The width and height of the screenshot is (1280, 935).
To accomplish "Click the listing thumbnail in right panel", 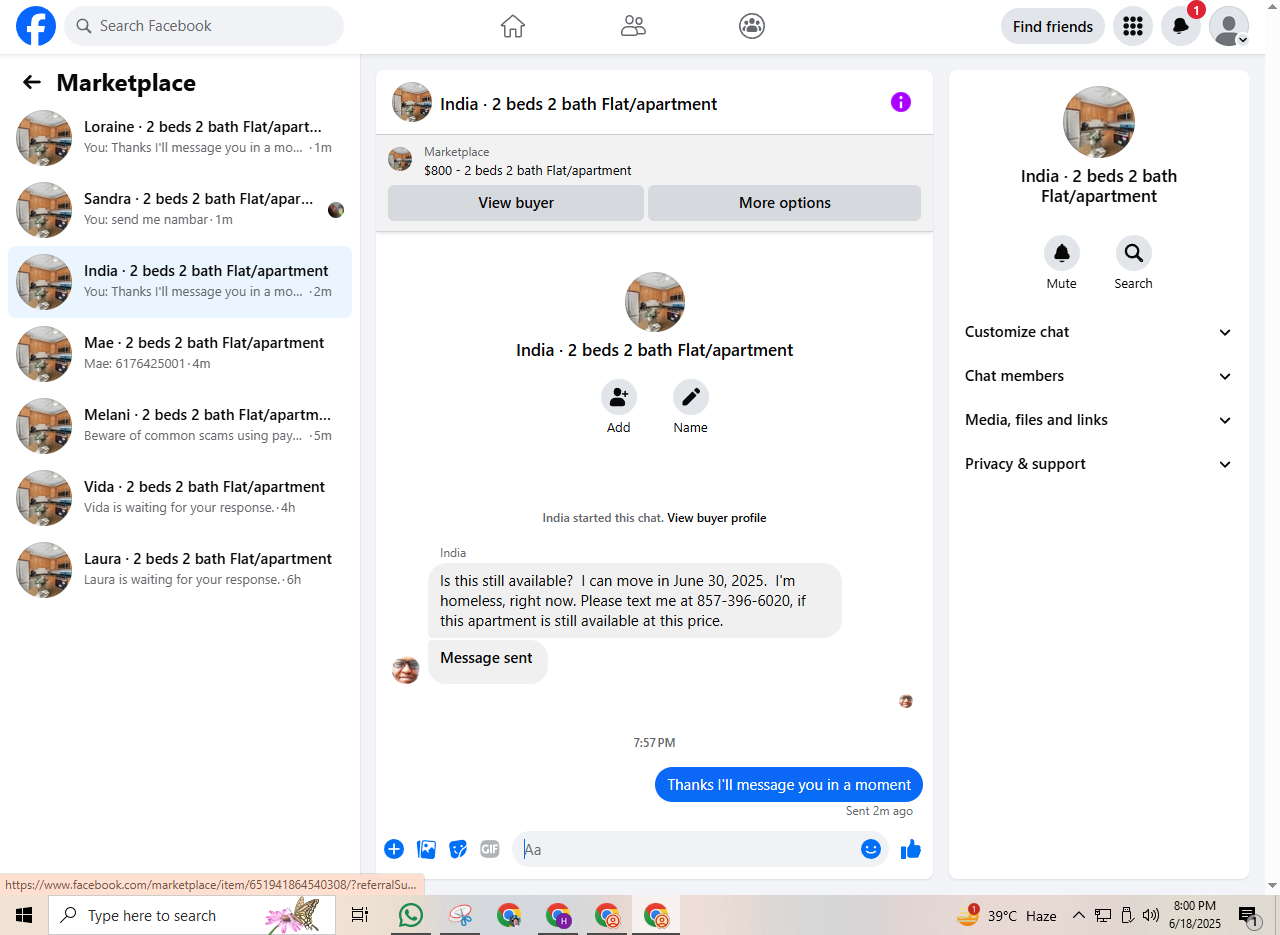I will [1099, 122].
